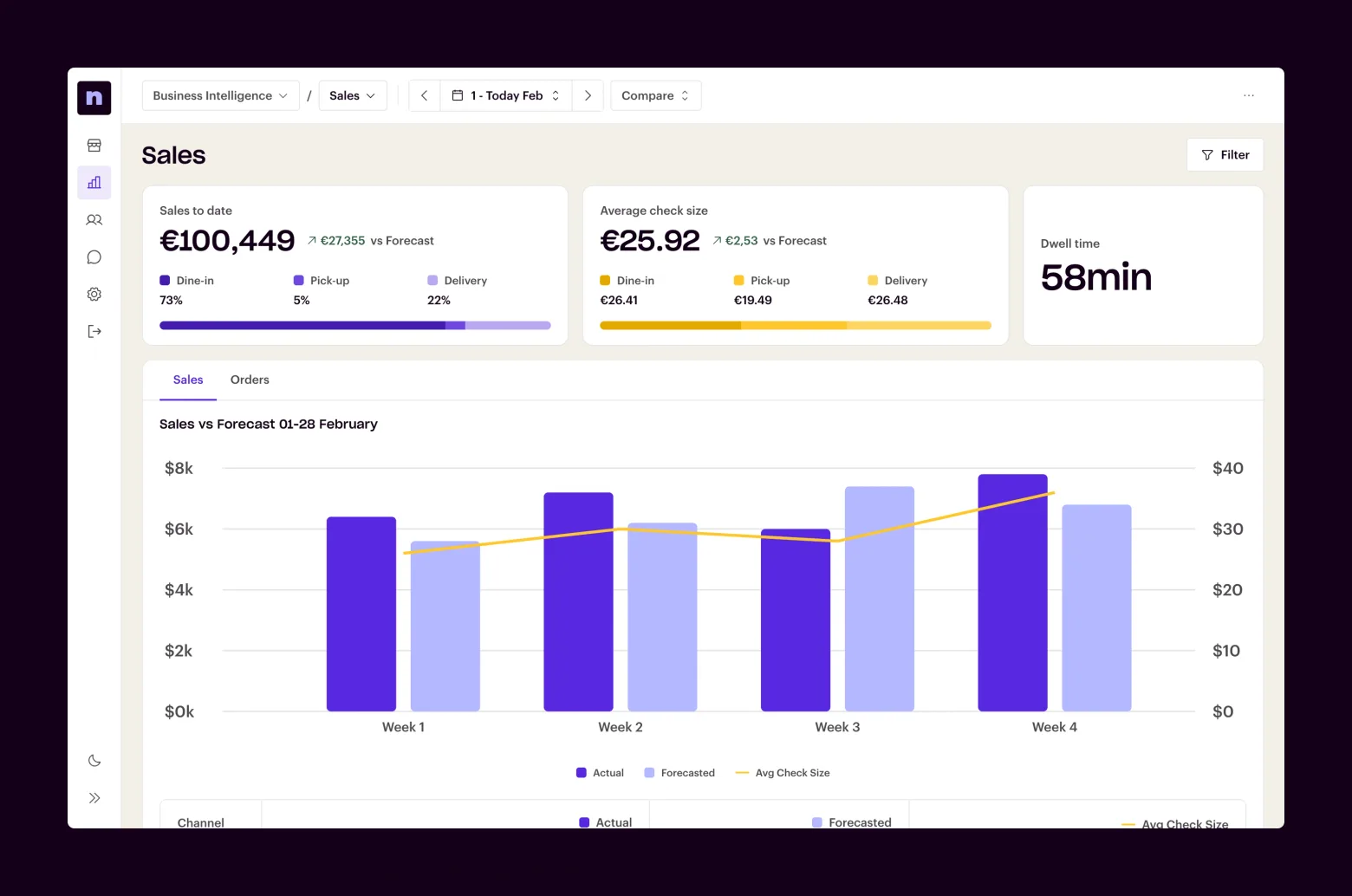This screenshot has height=896, width=1352.
Task: Open the people/team sidebar icon
Action: click(94, 220)
